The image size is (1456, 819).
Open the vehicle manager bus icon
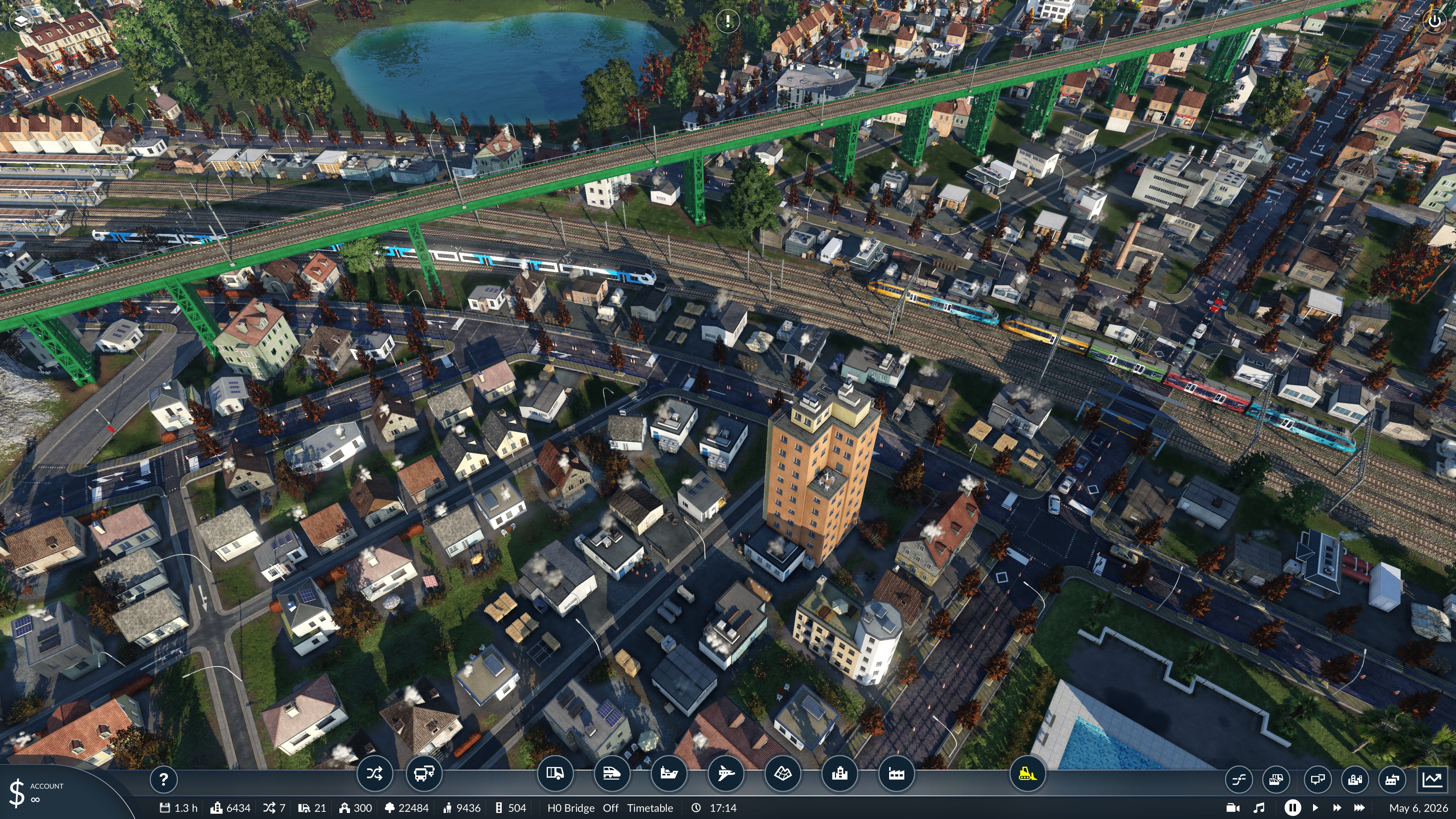click(x=424, y=773)
